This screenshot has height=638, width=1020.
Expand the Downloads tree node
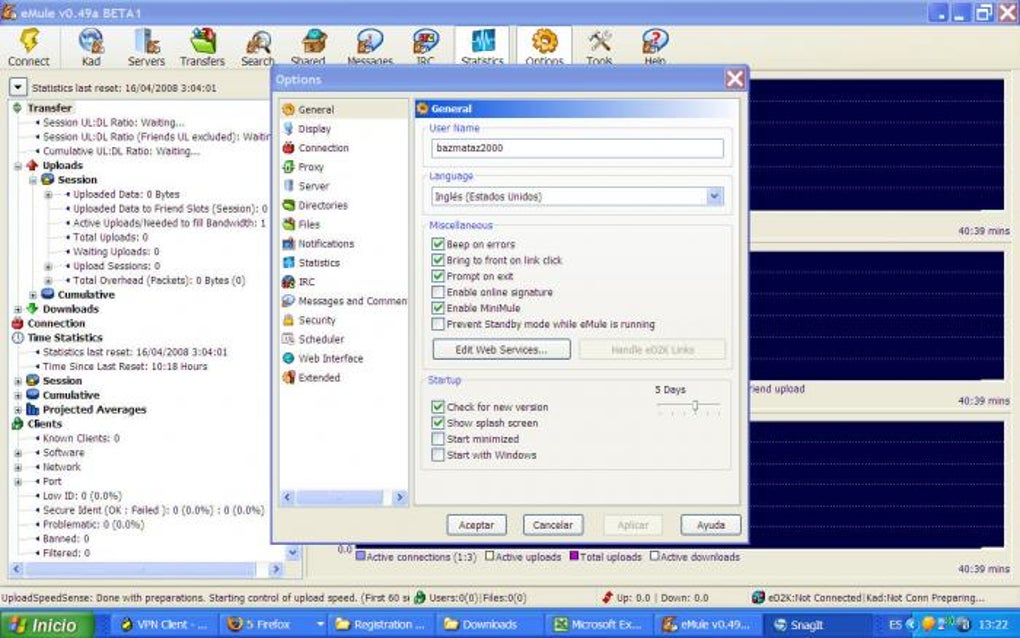(x=18, y=309)
